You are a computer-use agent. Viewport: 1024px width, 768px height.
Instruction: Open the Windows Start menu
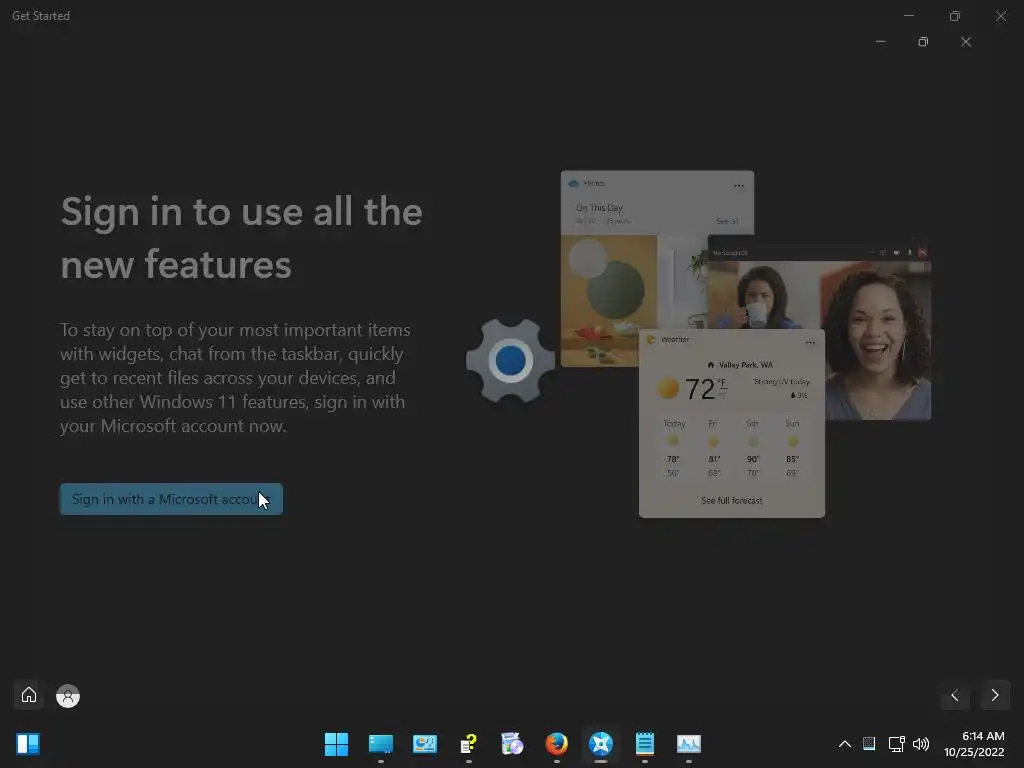tap(336, 744)
